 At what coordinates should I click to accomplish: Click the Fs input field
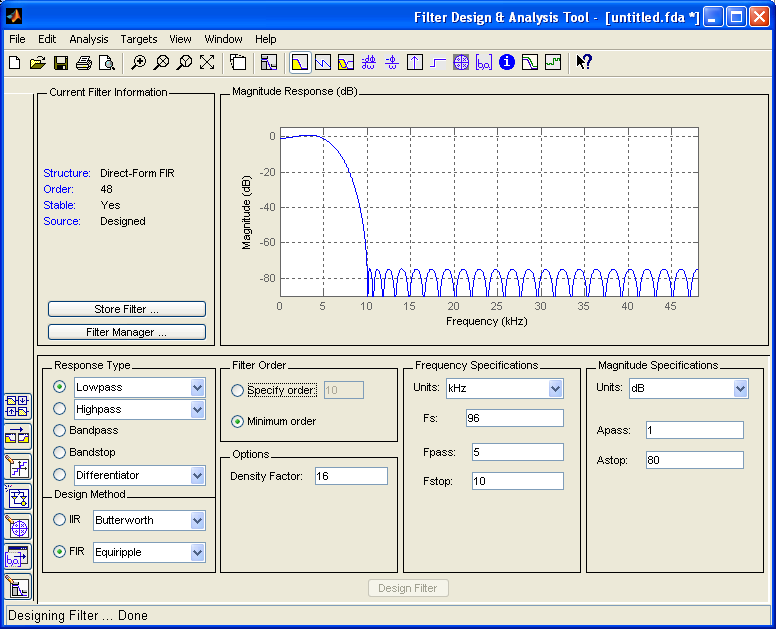515,418
